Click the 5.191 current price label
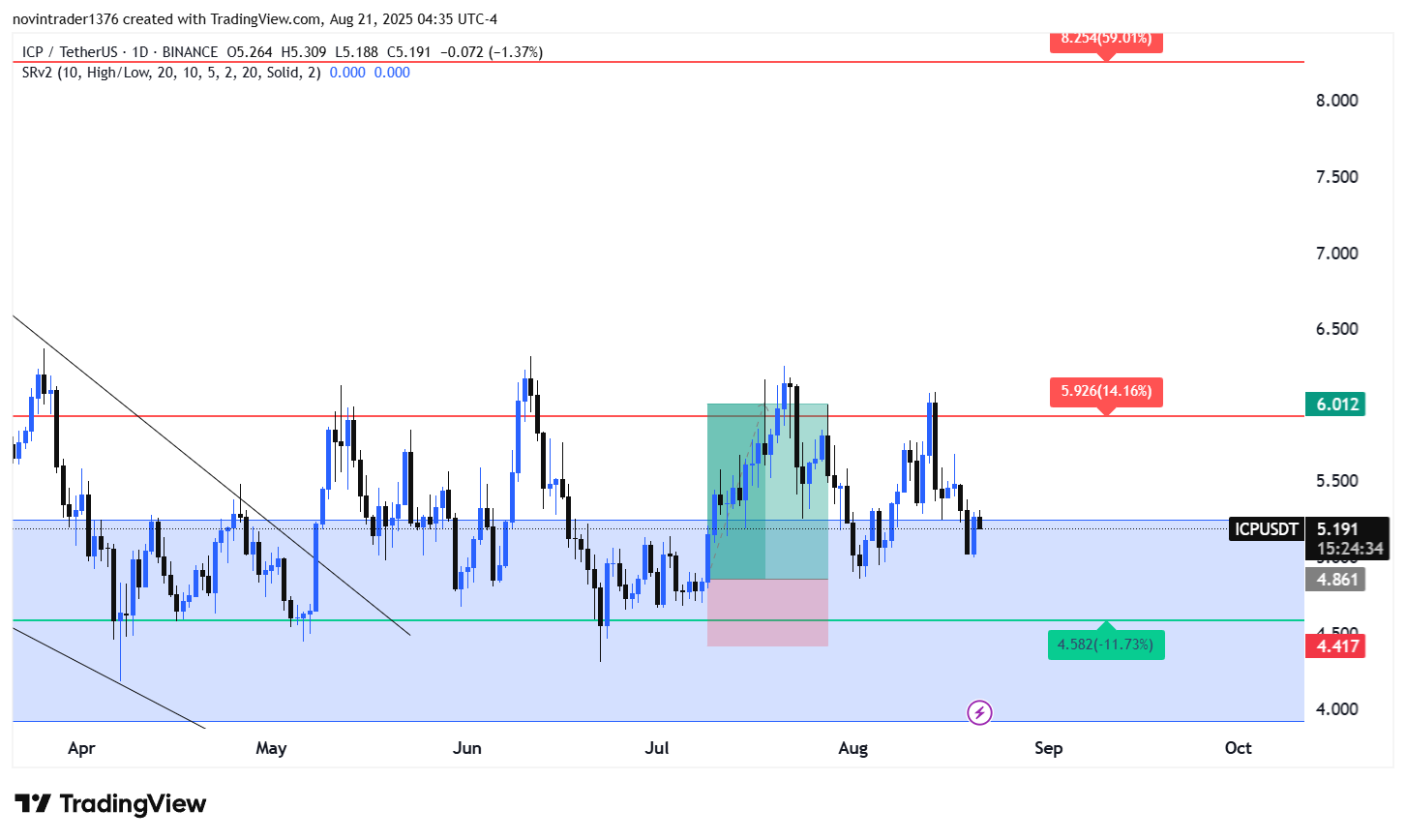Screen dimensions: 1406x840 pos(1337,529)
